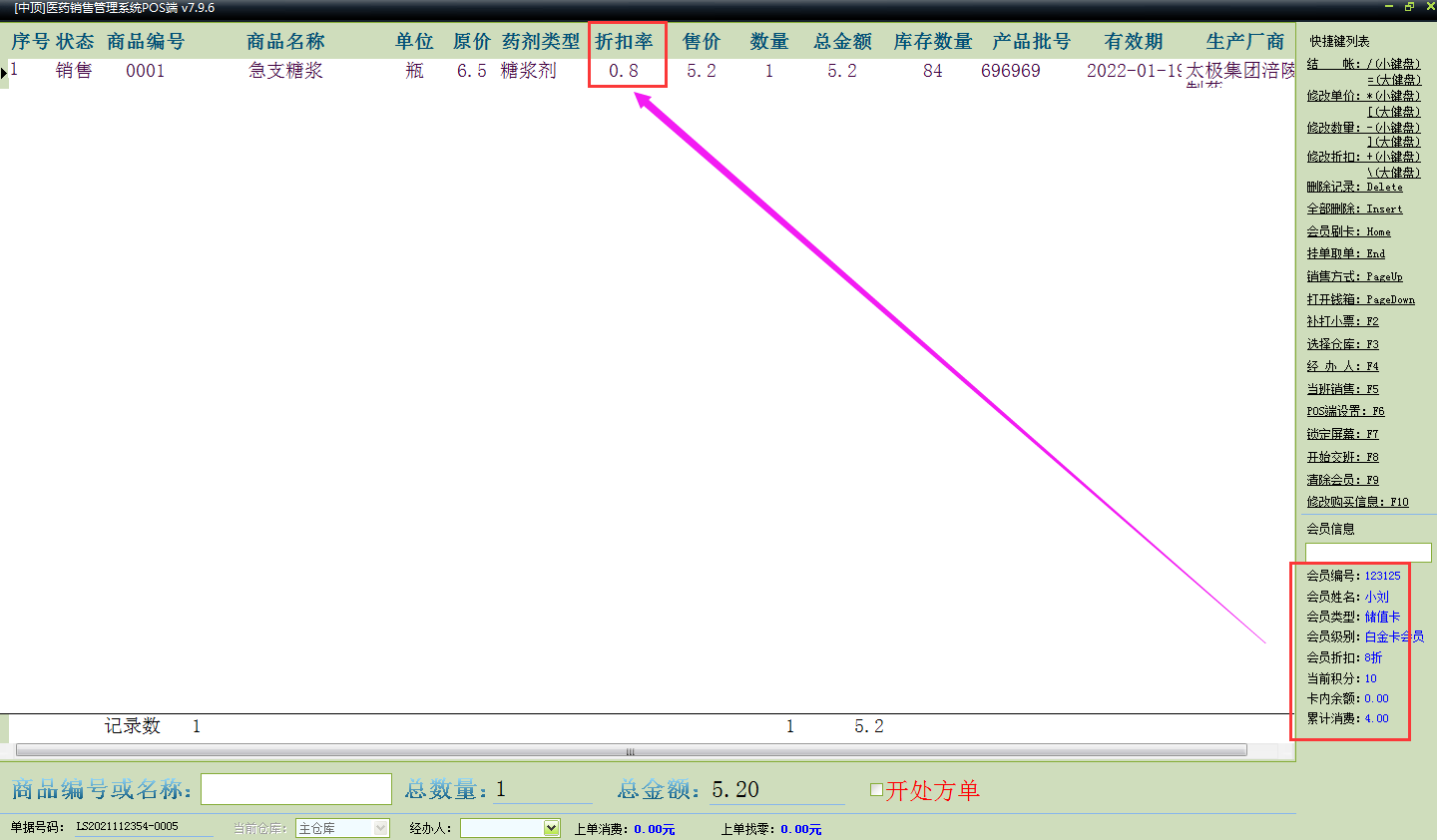Screen dimensions: 1437x840
Task: Click the 折扣率 column header
Action: (x=624, y=42)
